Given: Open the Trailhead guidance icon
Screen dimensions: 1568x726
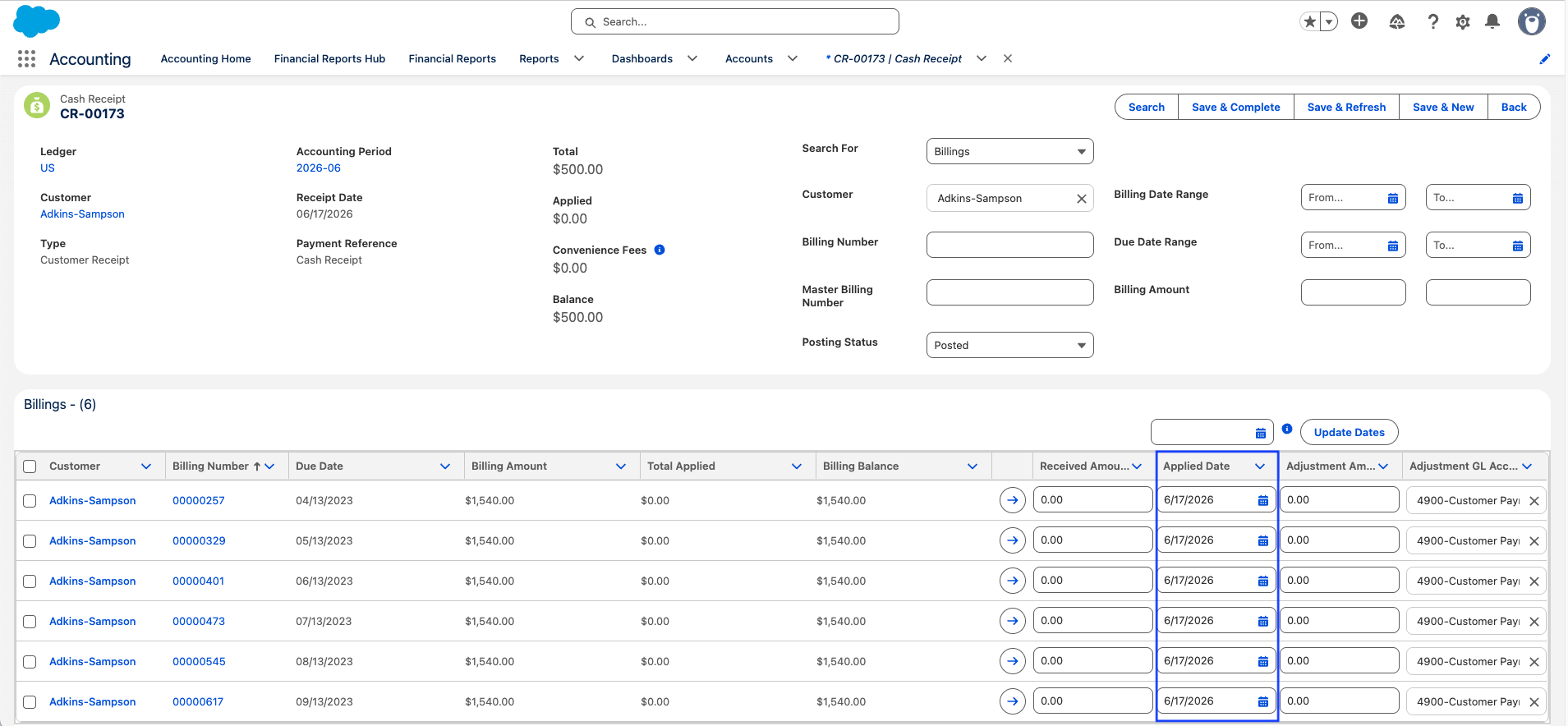Looking at the screenshot, I should click(x=1397, y=21).
